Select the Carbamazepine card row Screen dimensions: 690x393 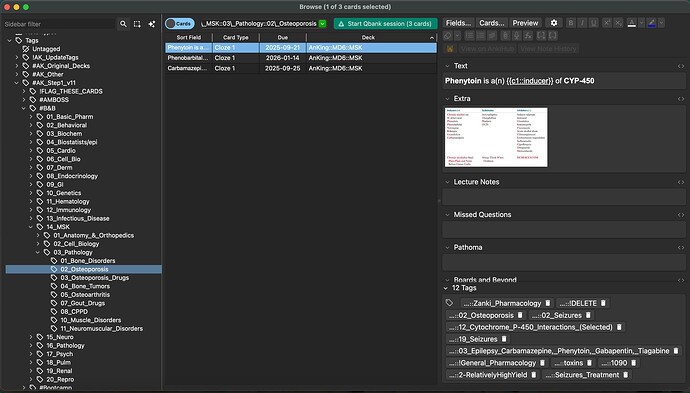point(301,68)
